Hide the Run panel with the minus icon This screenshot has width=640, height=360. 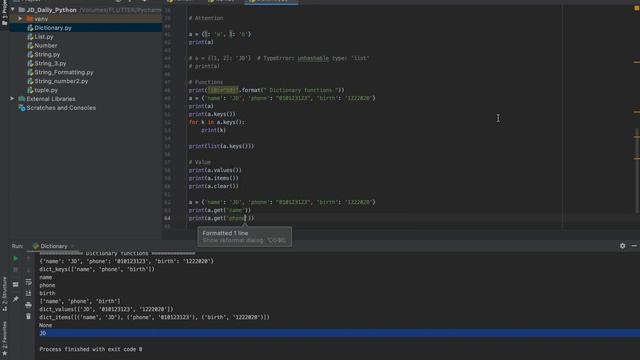click(x=634, y=246)
